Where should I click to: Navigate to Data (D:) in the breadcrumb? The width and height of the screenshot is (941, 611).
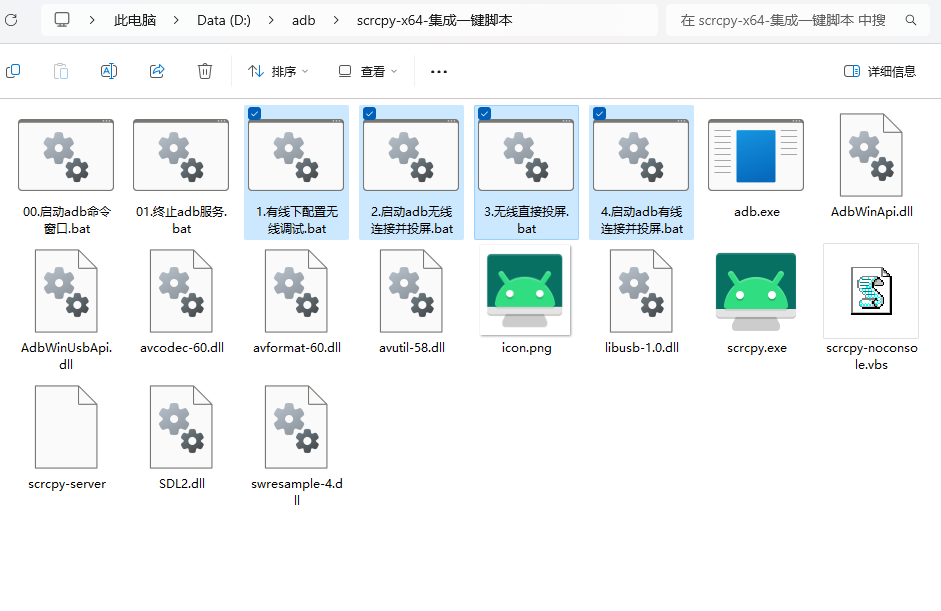[224, 20]
